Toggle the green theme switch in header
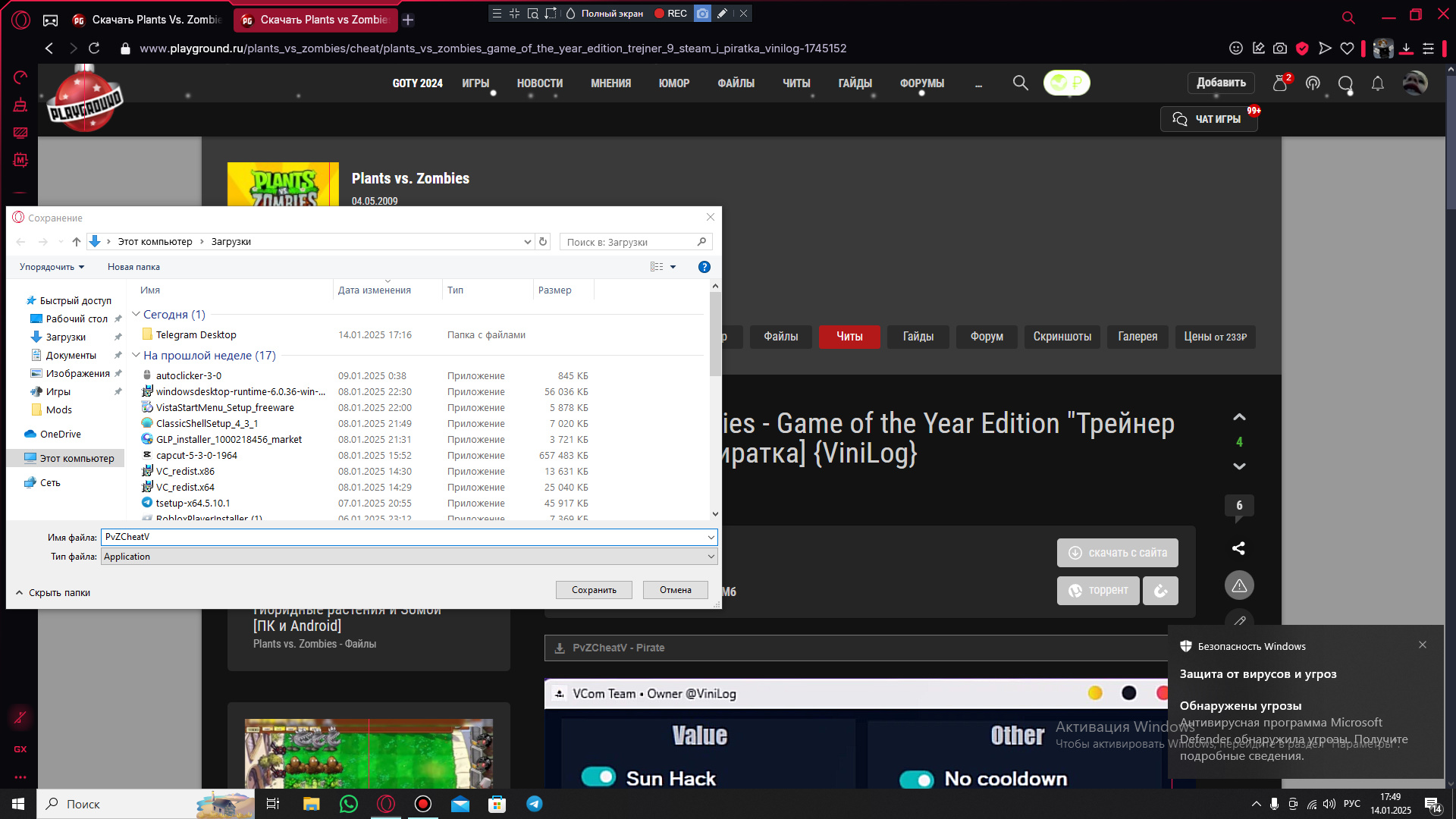Screen dimensions: 1456x819 [x=1067, y=83]
